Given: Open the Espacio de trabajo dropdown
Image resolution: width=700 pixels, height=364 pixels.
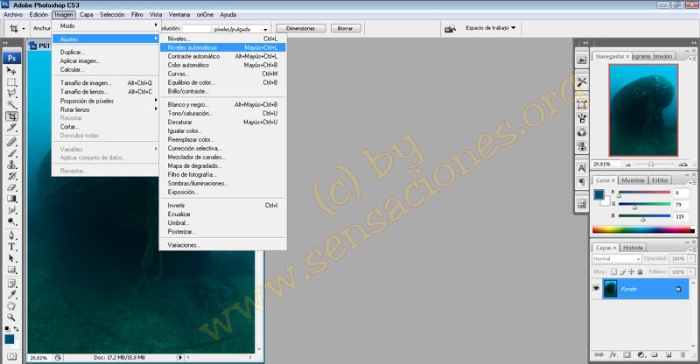Looking at the screenshot, I should click(x=490, y=28).
